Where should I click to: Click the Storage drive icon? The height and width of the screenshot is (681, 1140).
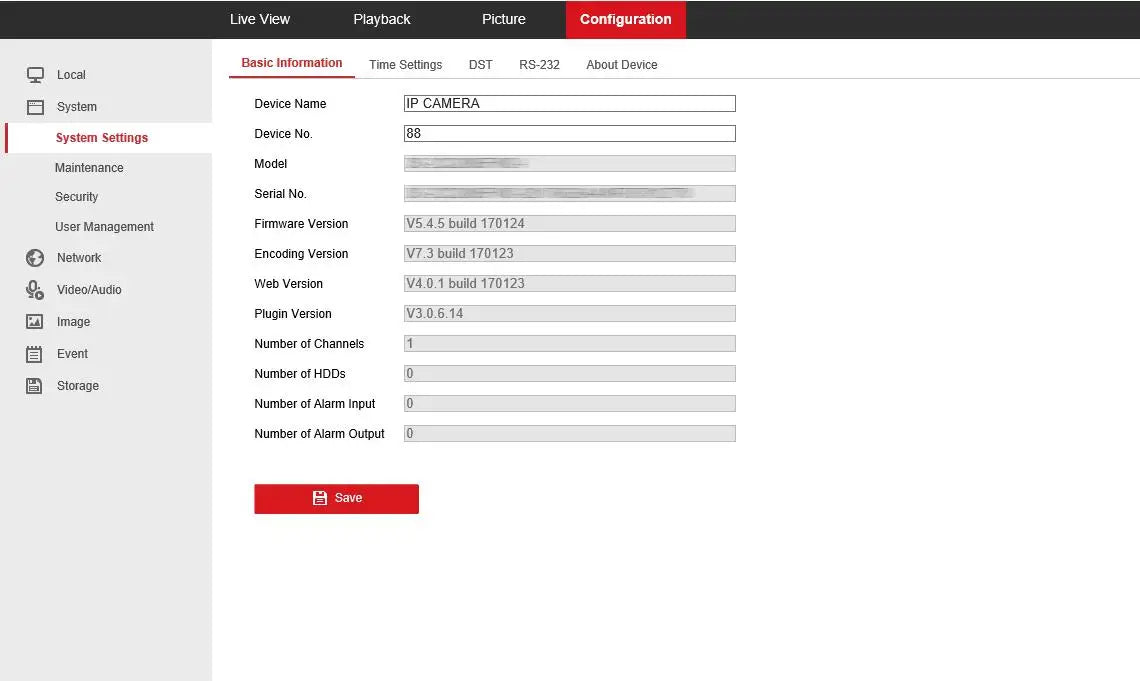pyautogui.click(x=34, y=385)
